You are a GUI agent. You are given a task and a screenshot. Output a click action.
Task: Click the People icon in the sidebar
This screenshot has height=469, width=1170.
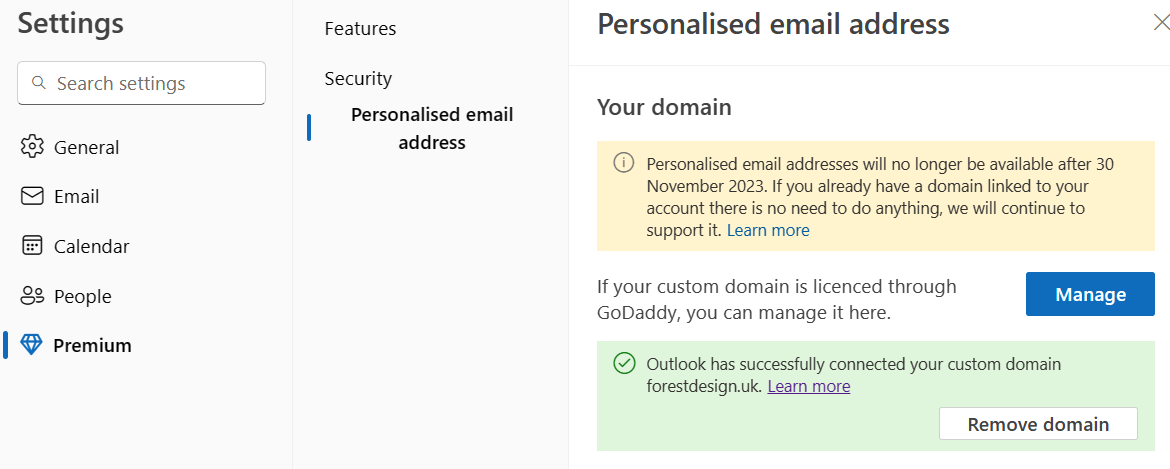pos(32,296)
